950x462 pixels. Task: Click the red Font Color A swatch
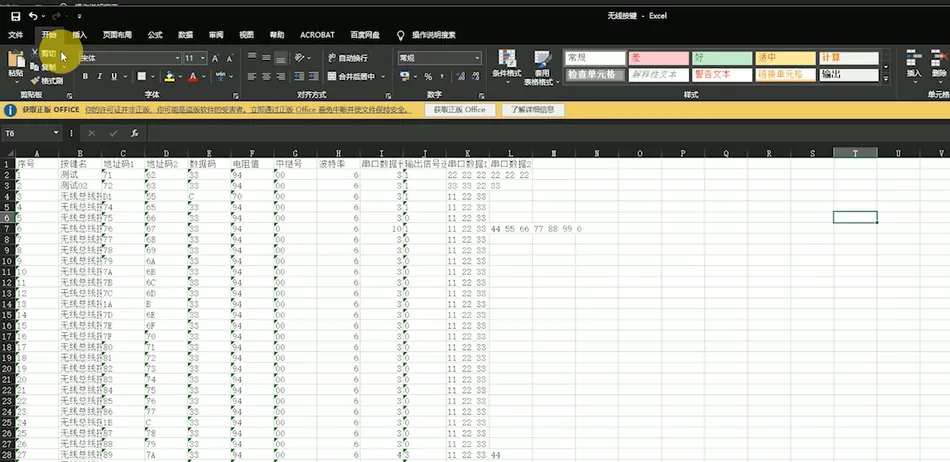tap(193, 76)
